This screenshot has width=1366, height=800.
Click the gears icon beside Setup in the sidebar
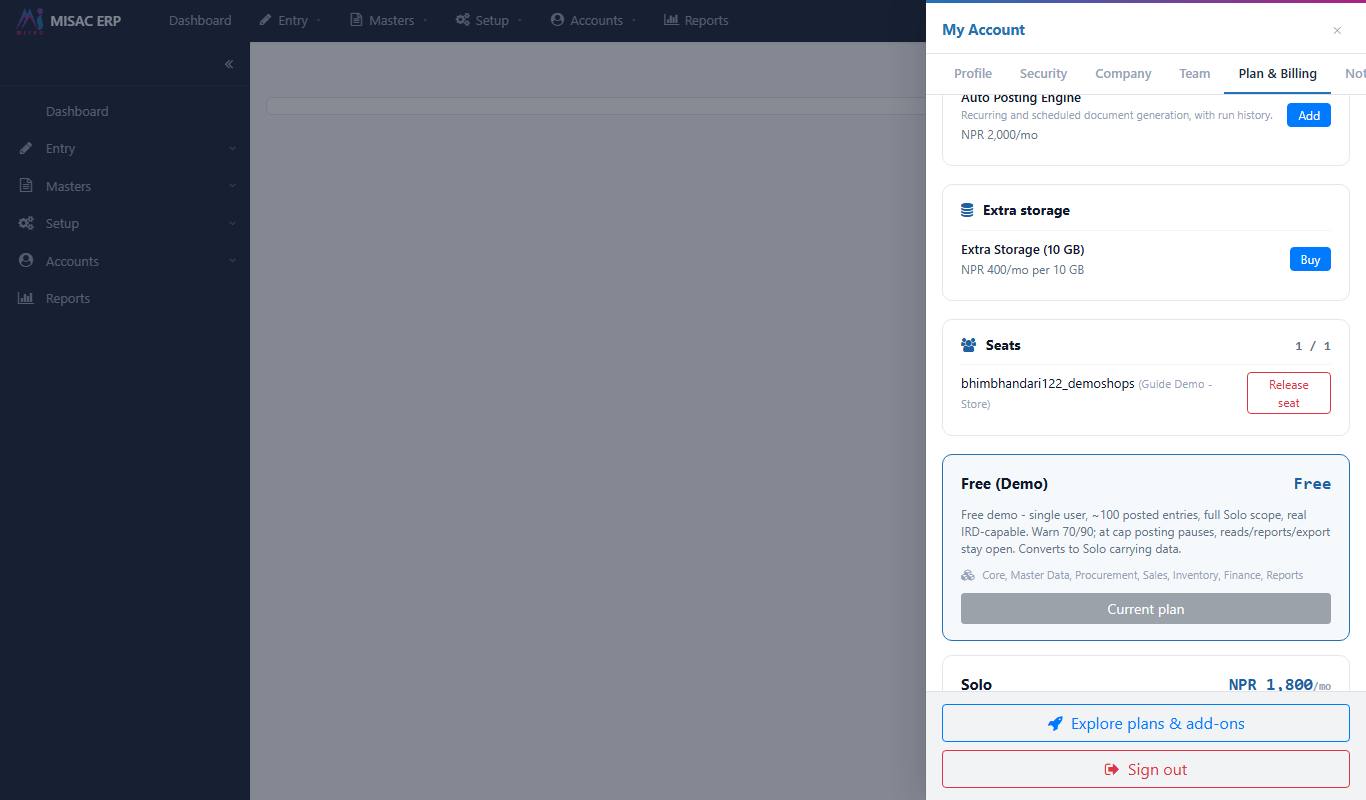point(26,223)
